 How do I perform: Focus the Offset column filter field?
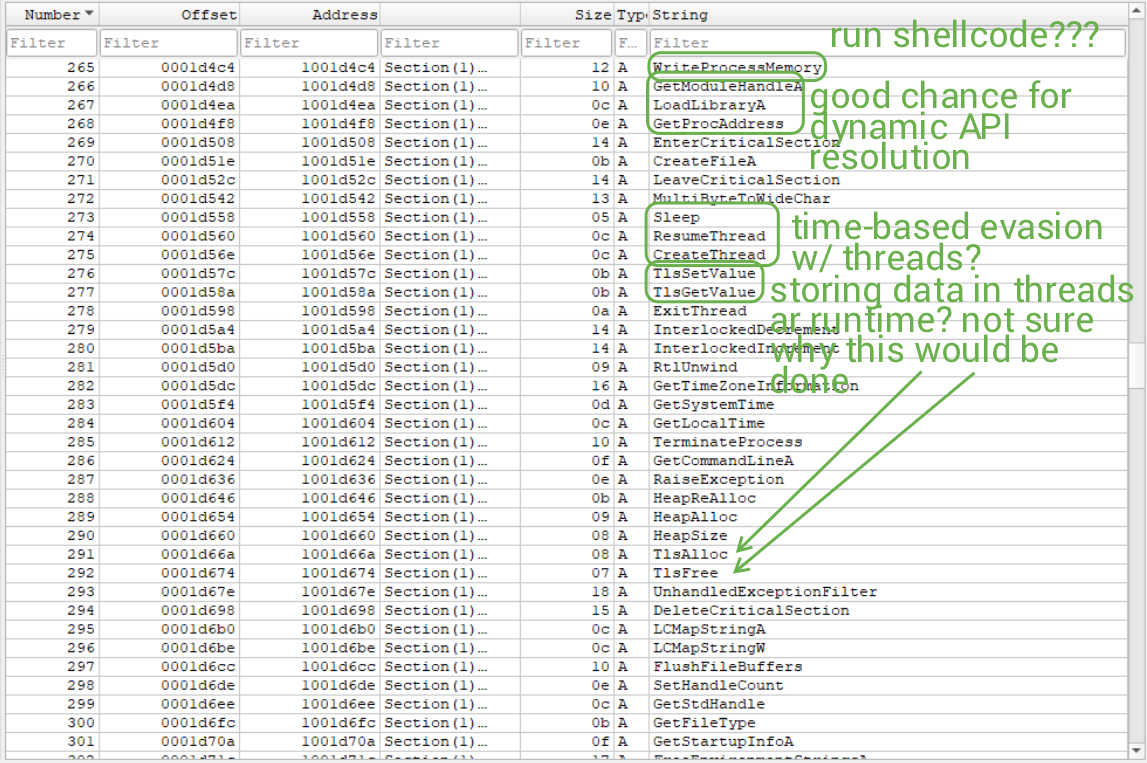tap(168, 43)
